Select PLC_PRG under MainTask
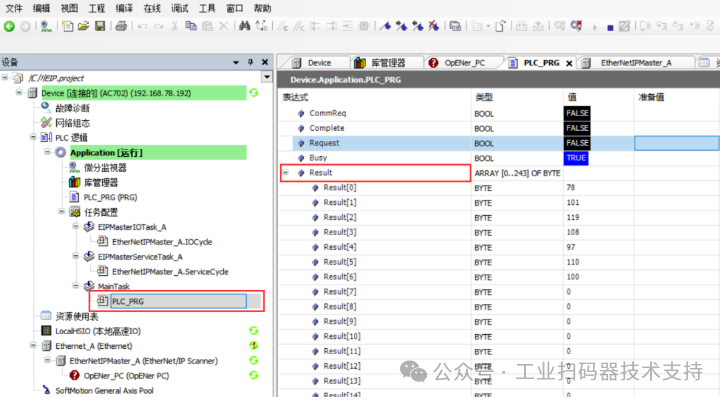 coord(179,301)
